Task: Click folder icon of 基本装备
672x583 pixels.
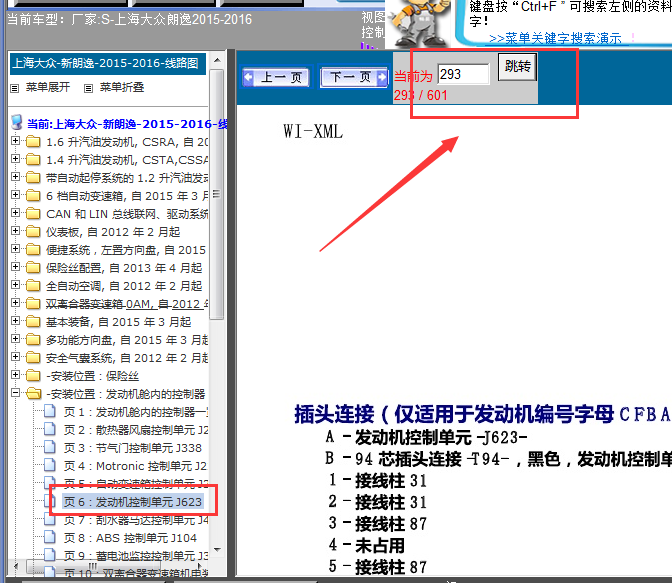Action: (x=33, y=322)
